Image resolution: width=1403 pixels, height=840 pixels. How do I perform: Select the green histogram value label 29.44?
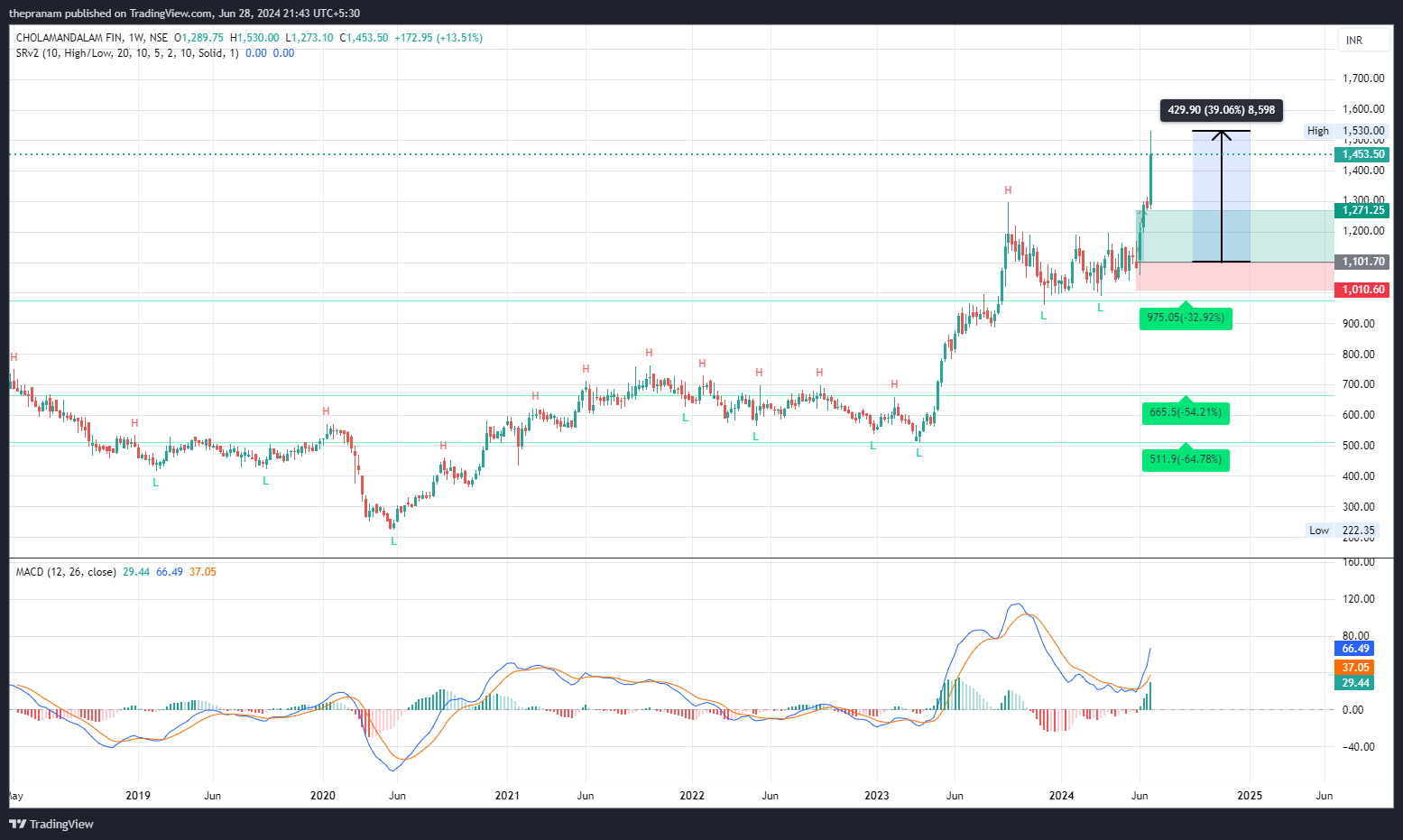point(1354,683)
